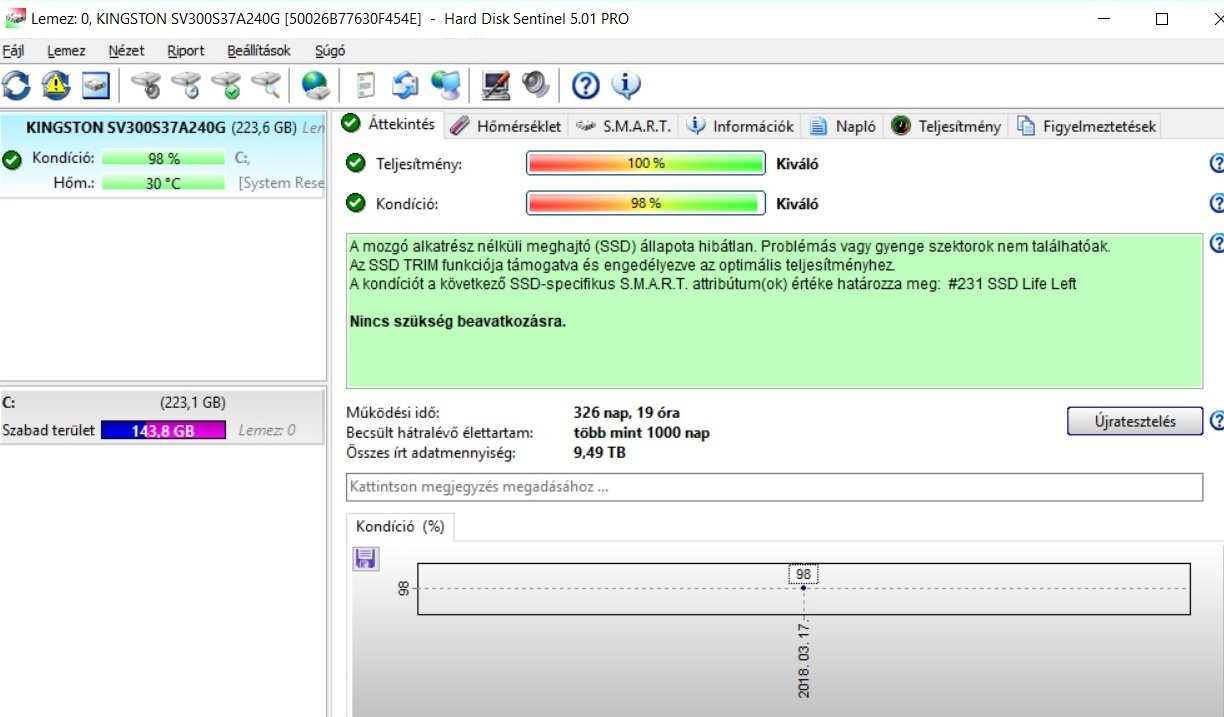Click help icon beside green status text box
The height and width of the screenshot is (717, 1224).
(1217, 243)
